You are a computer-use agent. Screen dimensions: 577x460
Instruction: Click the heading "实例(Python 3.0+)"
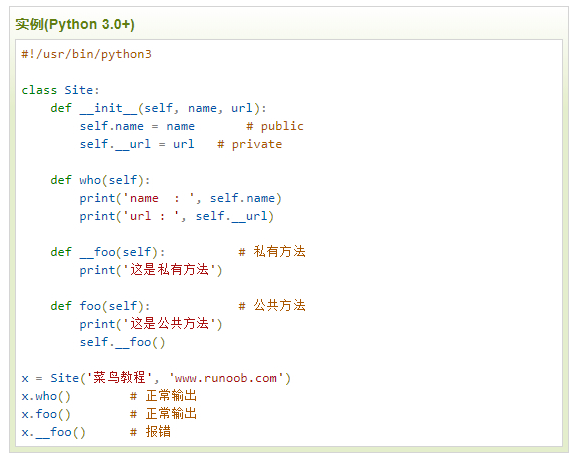pyautogui.click(x=75, y=24)
